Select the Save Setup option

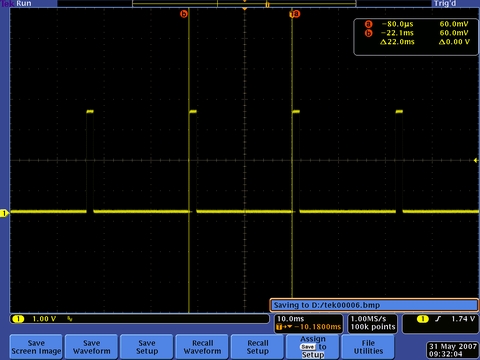point(147,347)
